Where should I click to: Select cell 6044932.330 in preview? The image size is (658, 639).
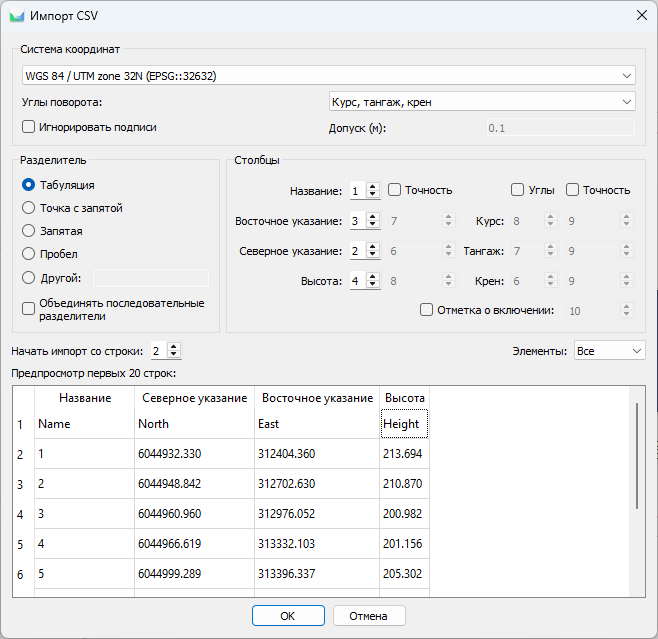click(x=194, y=454)
